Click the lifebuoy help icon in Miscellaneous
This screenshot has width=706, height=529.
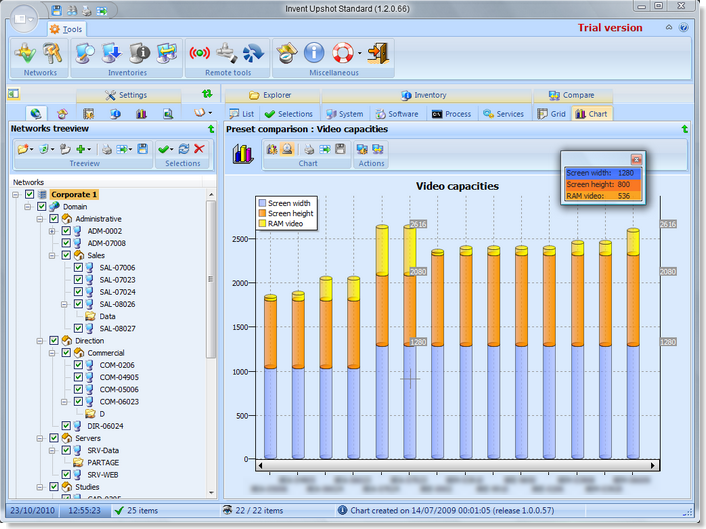tap(343, 53)
